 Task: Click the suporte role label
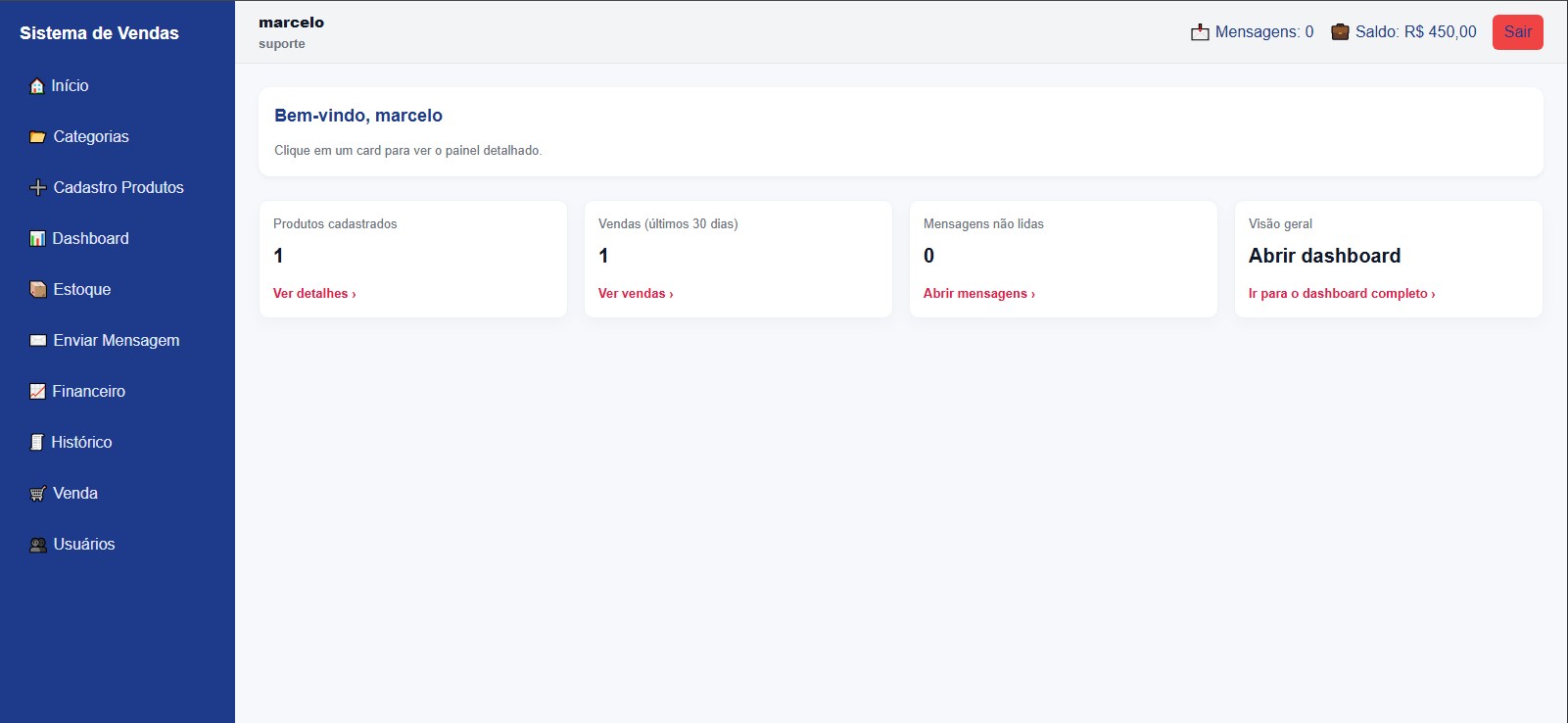coord(282,44)
